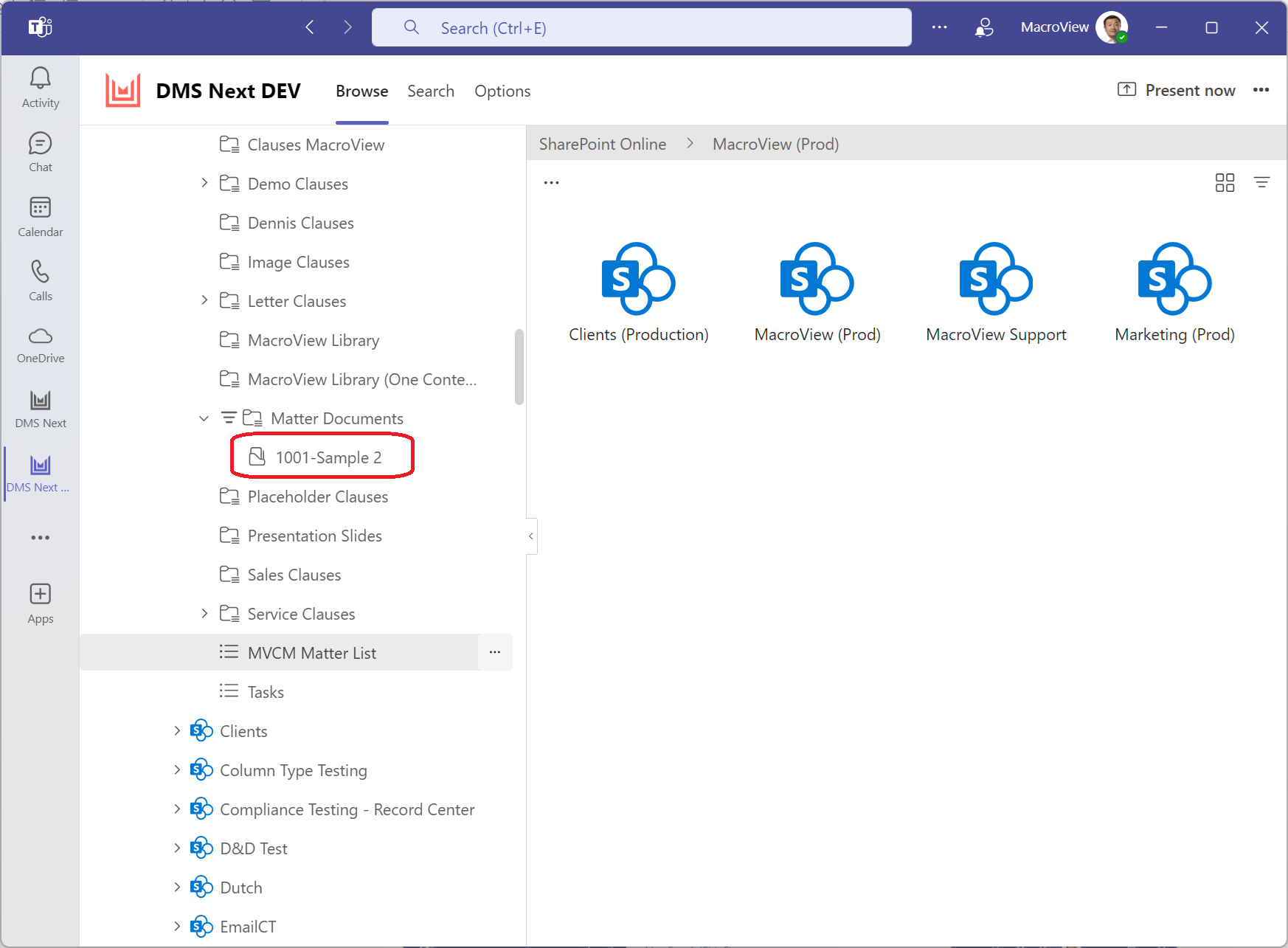Open the content pane ellipsis menu
This screenshot has width=1288, height=948.
[x=551, y=182]
